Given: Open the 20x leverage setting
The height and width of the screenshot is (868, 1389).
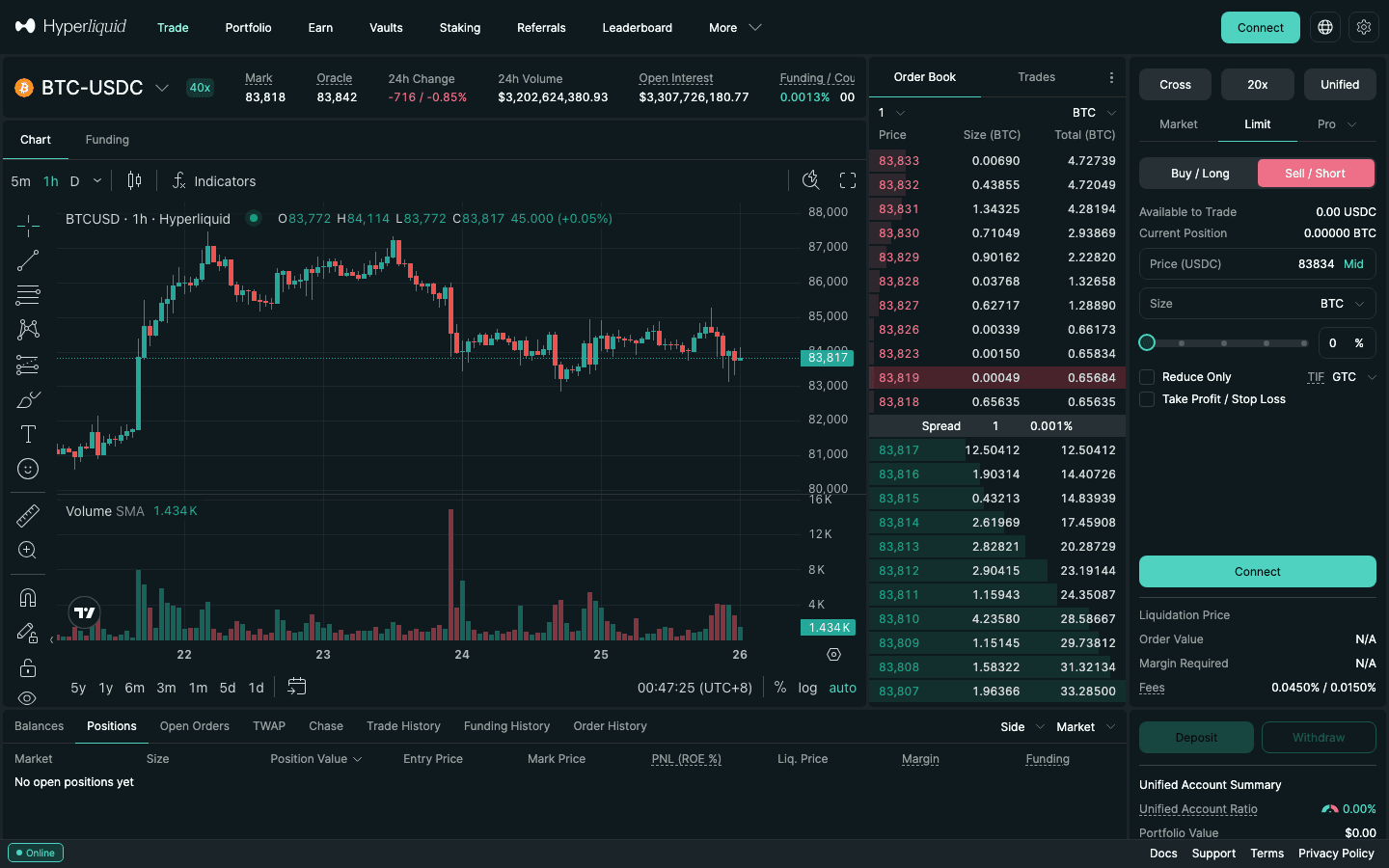Looking at the screenshot, I should 1257,85.
